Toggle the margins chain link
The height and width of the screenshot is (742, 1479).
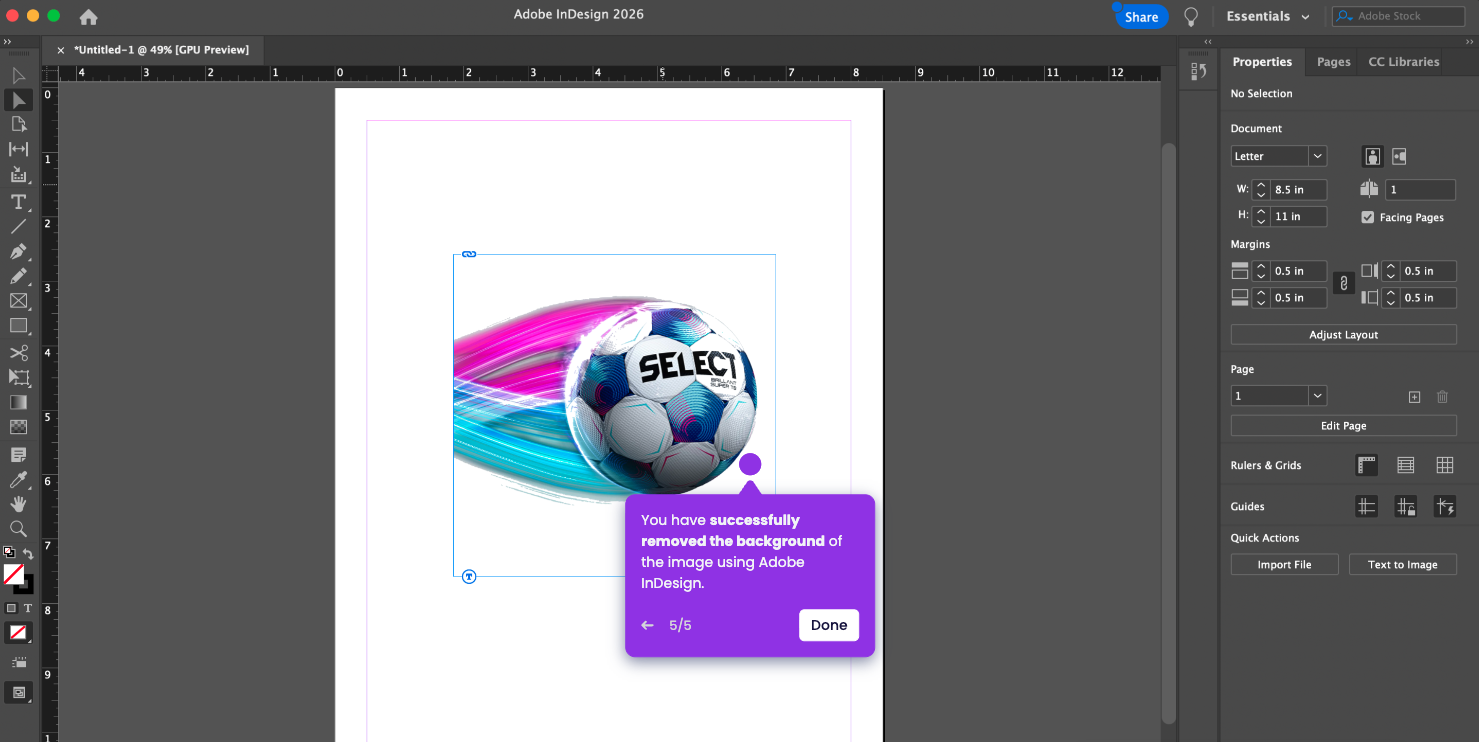(1343, 284)
